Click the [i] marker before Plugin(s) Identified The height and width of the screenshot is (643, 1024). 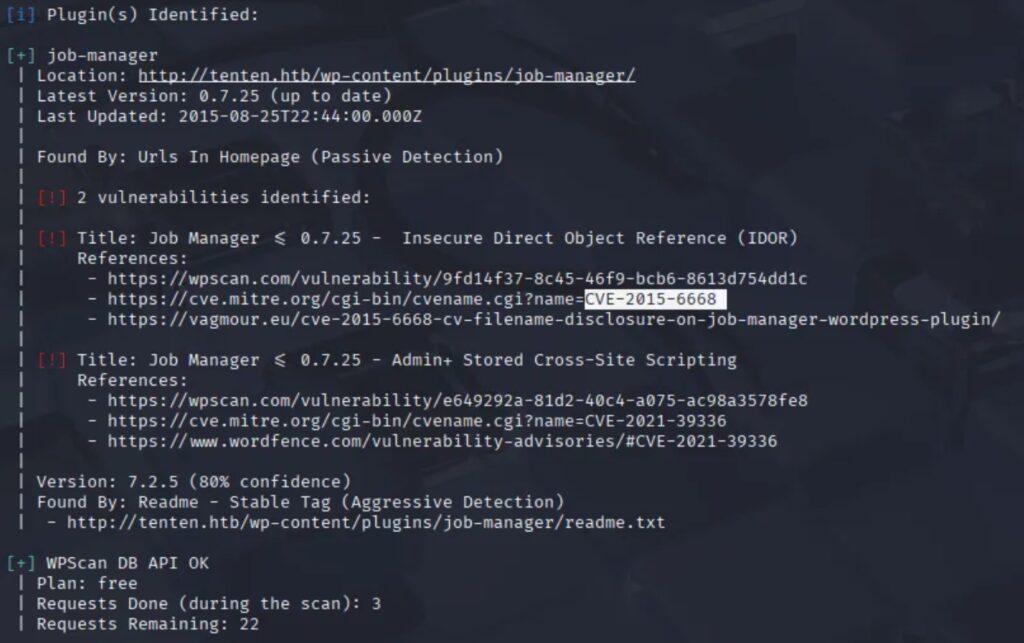(x=21, y=14)
